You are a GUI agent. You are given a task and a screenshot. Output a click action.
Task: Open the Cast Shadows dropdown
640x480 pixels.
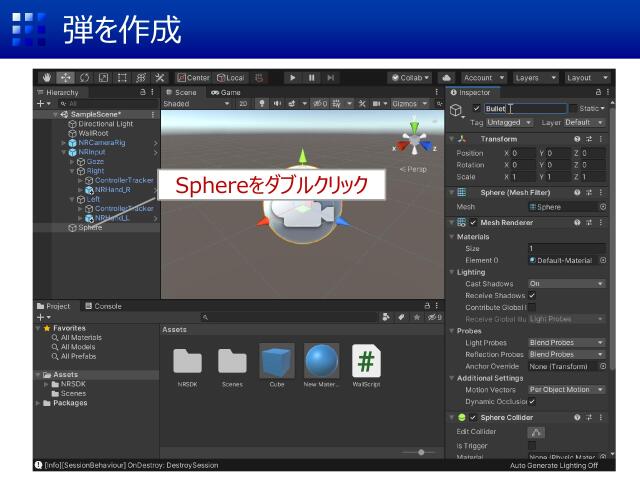566,284
